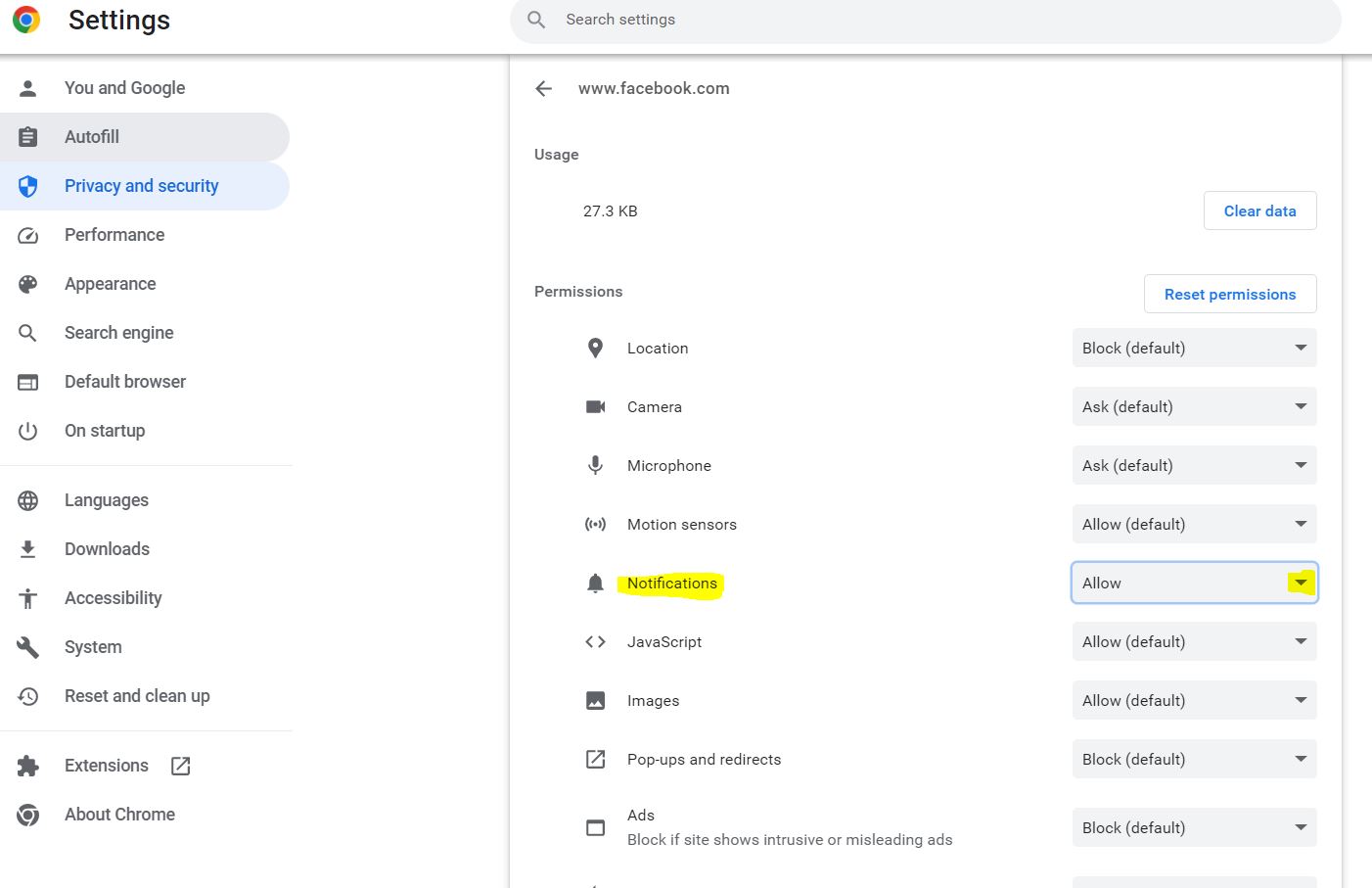Click the Appearance palette icon
Screen dimensions: 1372x888
click(28, 284)
